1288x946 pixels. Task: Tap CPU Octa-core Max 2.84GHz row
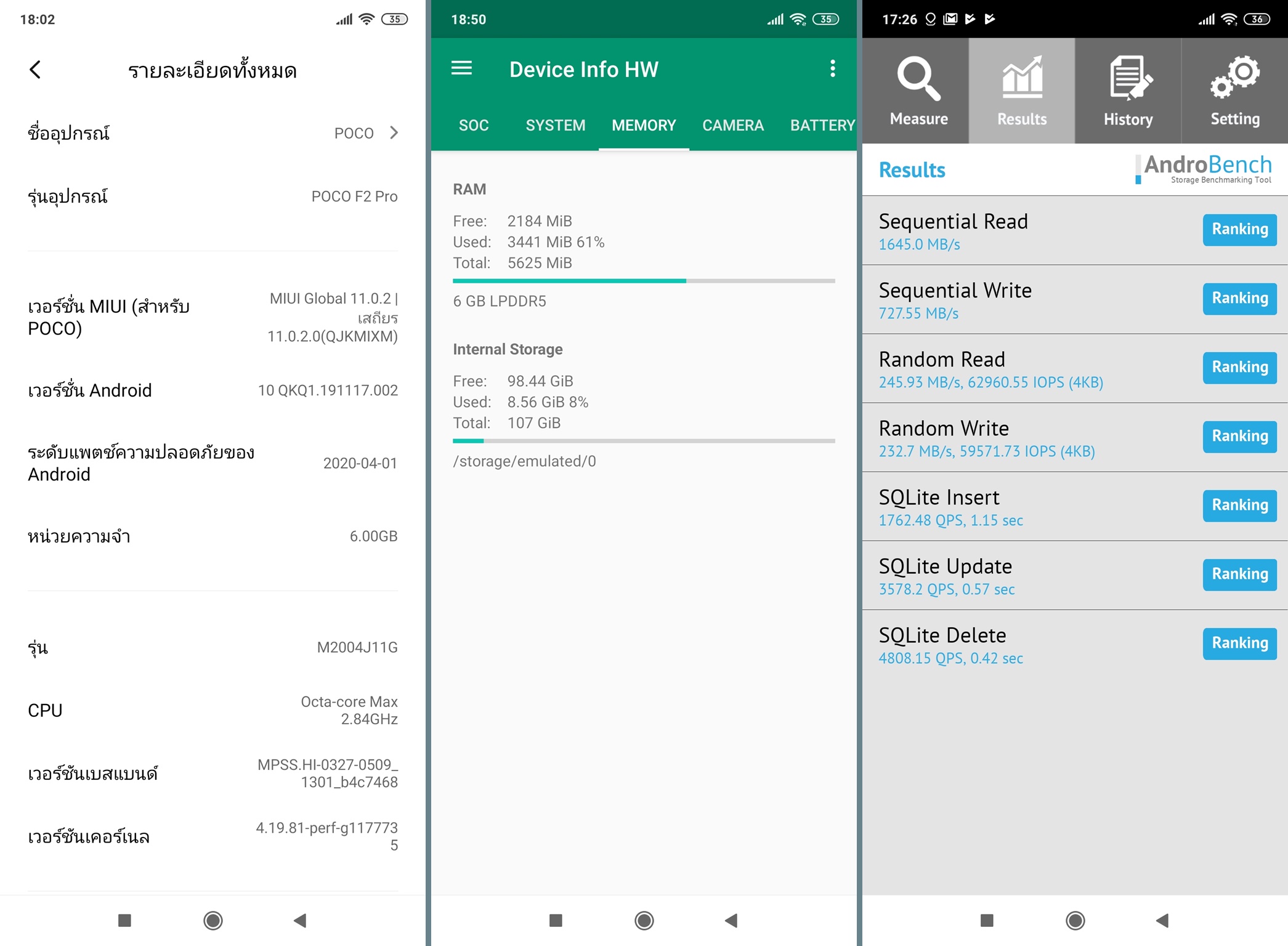pos(213,710)
